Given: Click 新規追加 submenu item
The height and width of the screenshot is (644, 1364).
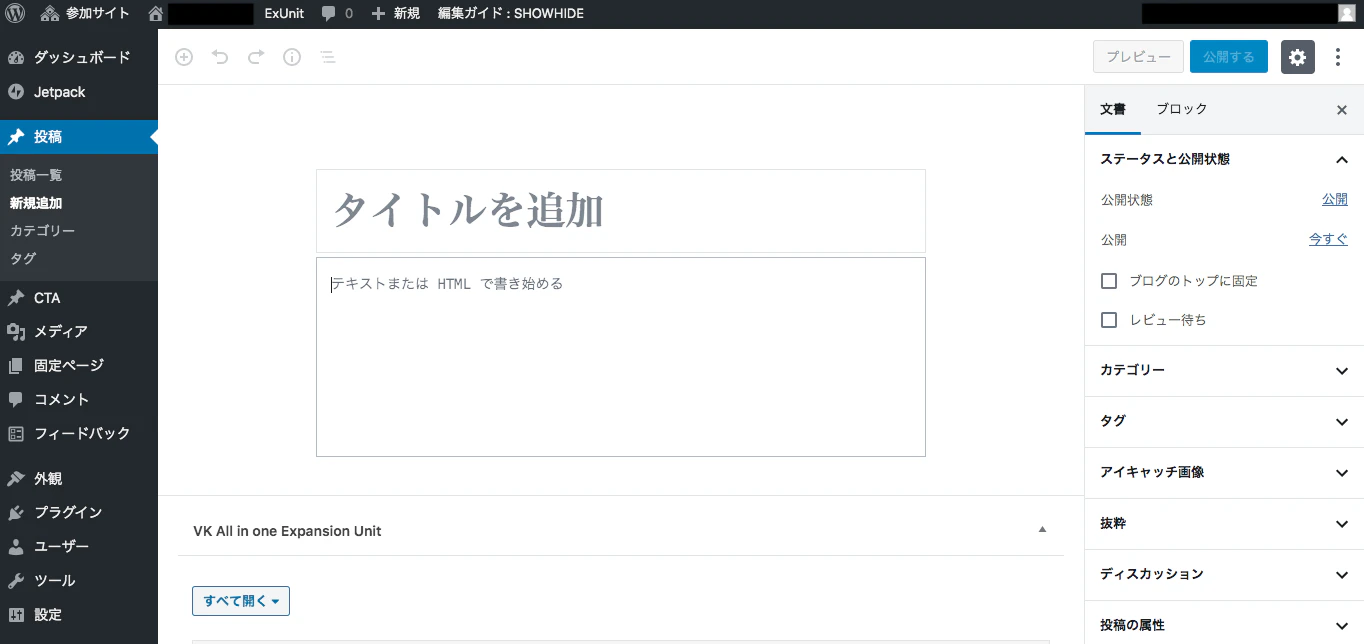Looking at the screenshot, I should click(x=36, y=203).
